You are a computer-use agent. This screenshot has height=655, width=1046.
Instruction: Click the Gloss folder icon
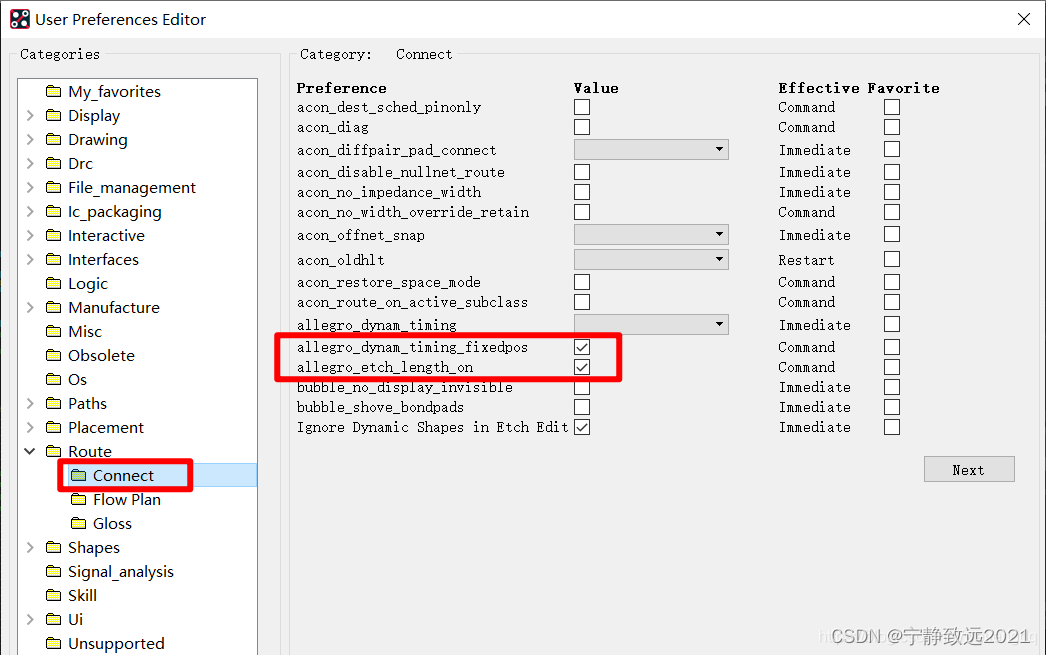click(79, 524)
